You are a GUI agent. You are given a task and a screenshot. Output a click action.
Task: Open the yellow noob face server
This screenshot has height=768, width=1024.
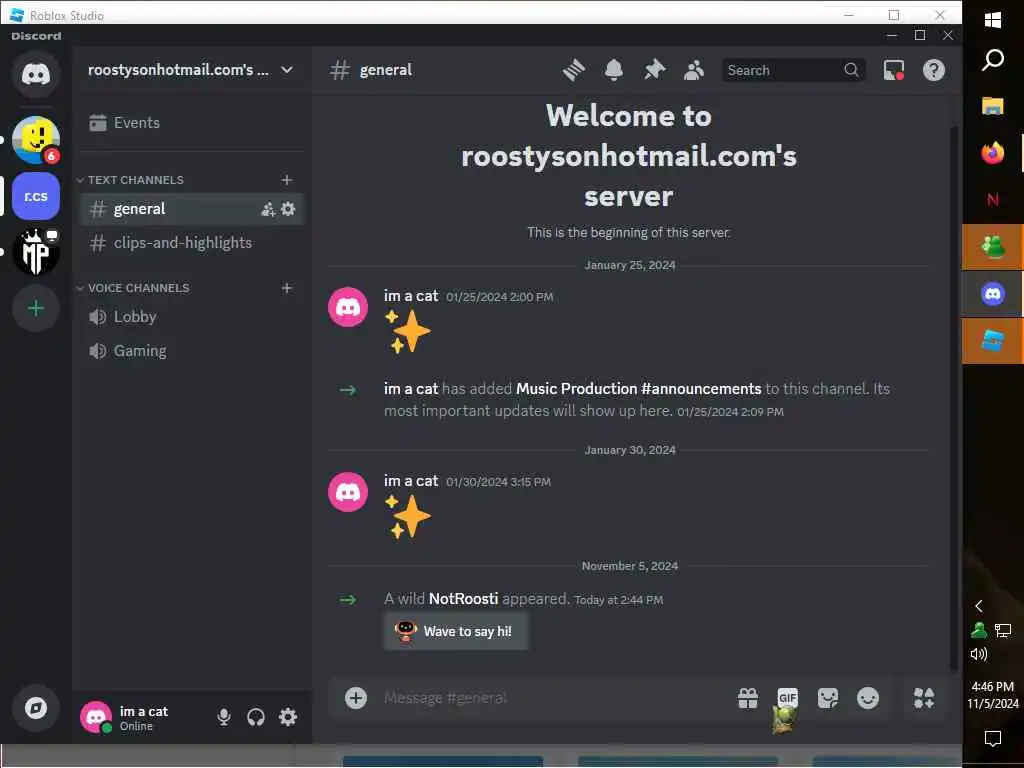point(35,139)
